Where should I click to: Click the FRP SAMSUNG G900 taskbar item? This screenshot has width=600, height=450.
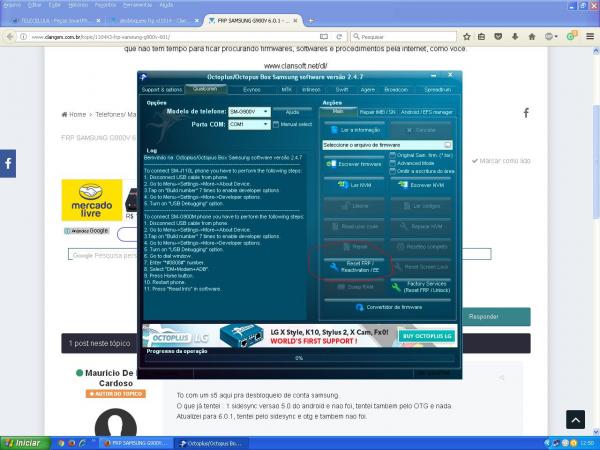pos(136,443)
